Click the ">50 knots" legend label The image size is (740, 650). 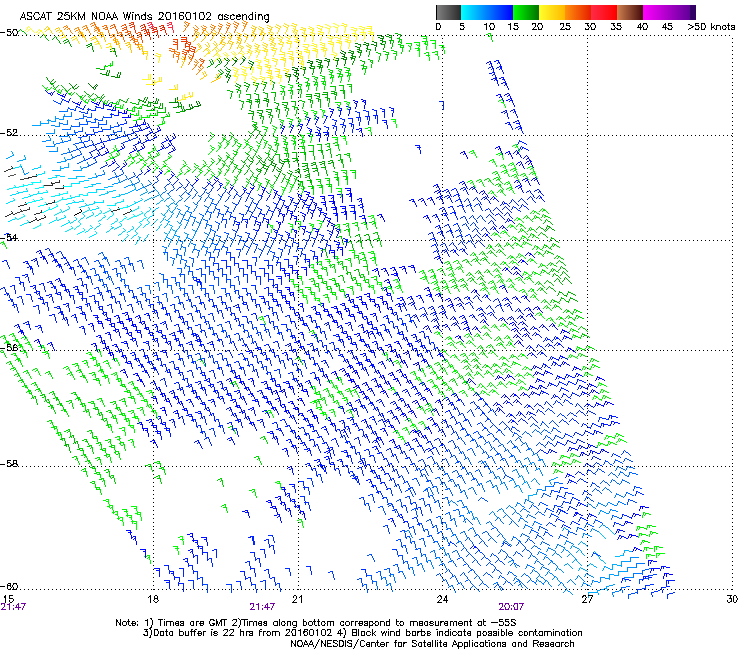click(711, 27)
